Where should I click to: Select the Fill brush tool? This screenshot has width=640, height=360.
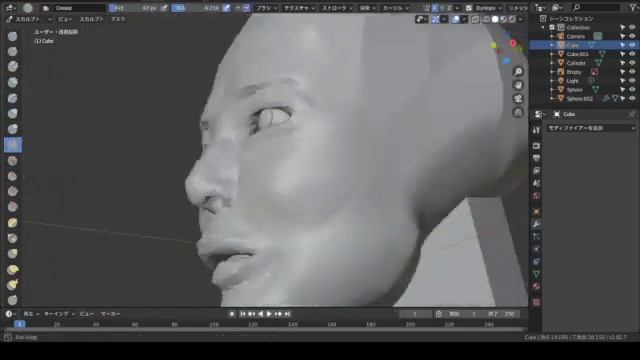13,191
